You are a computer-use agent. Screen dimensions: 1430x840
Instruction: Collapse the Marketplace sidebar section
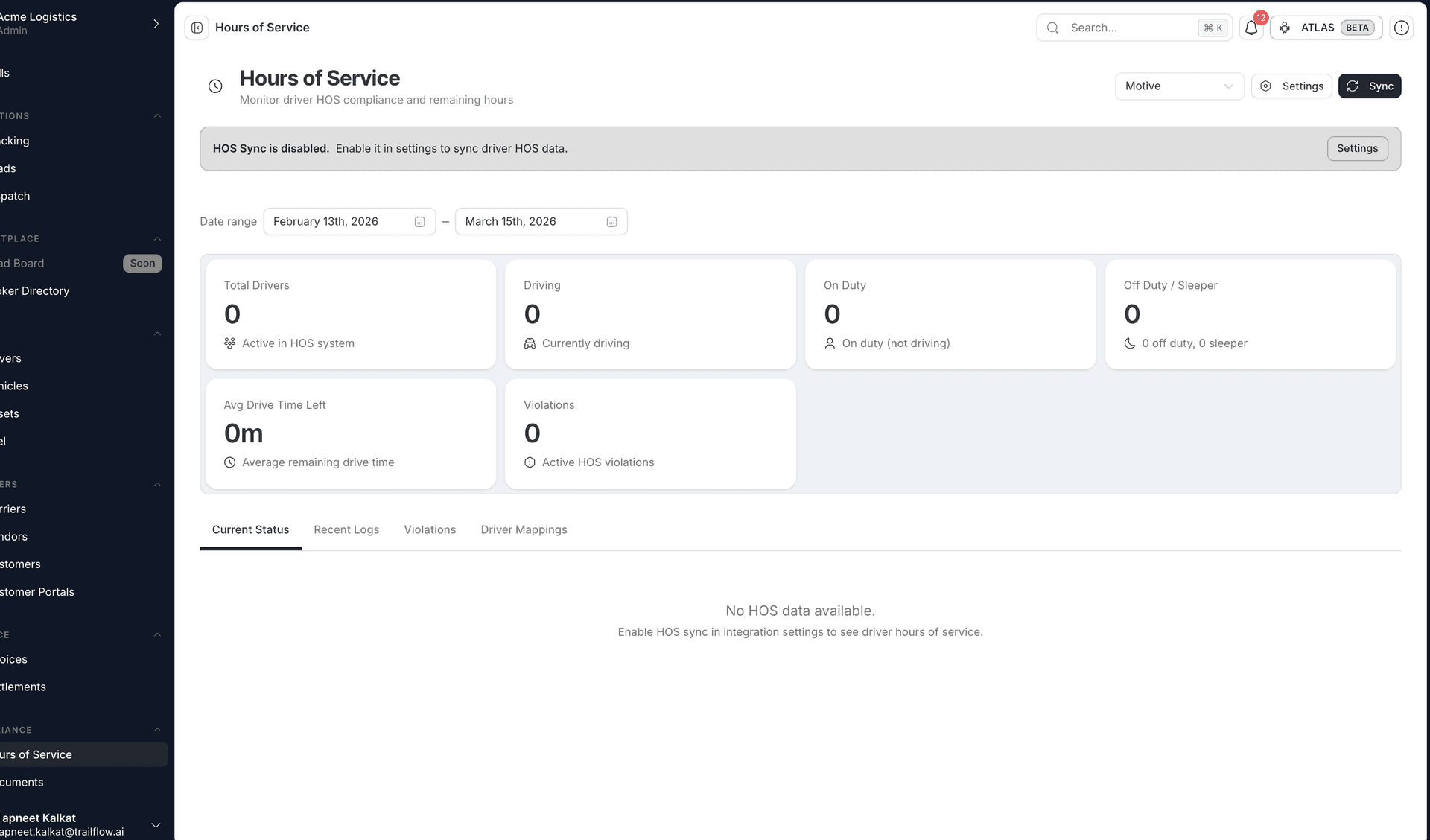click(157, 239)
